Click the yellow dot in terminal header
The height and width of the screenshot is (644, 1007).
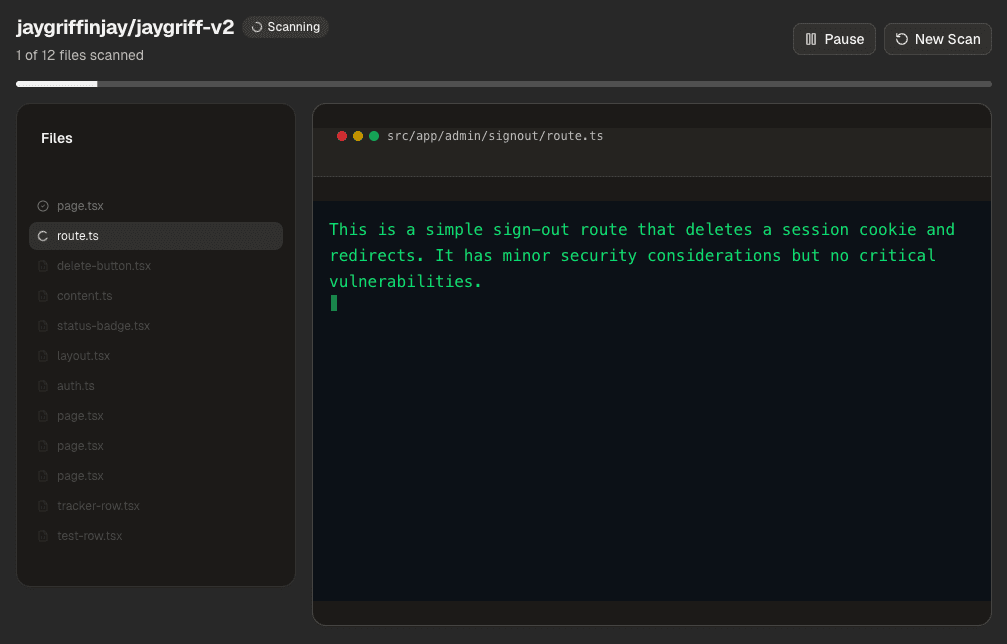[x=358, y=136]
